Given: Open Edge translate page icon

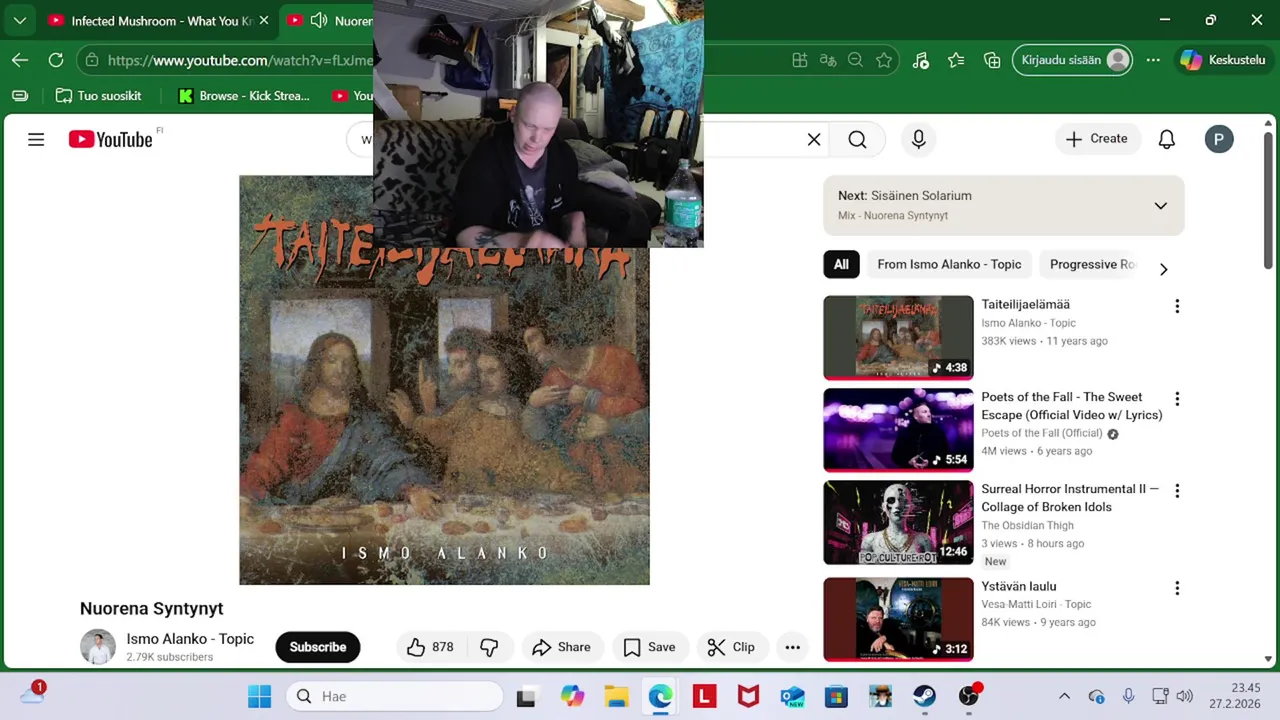Looking at the screenshot, I should (x=828, y=60).
